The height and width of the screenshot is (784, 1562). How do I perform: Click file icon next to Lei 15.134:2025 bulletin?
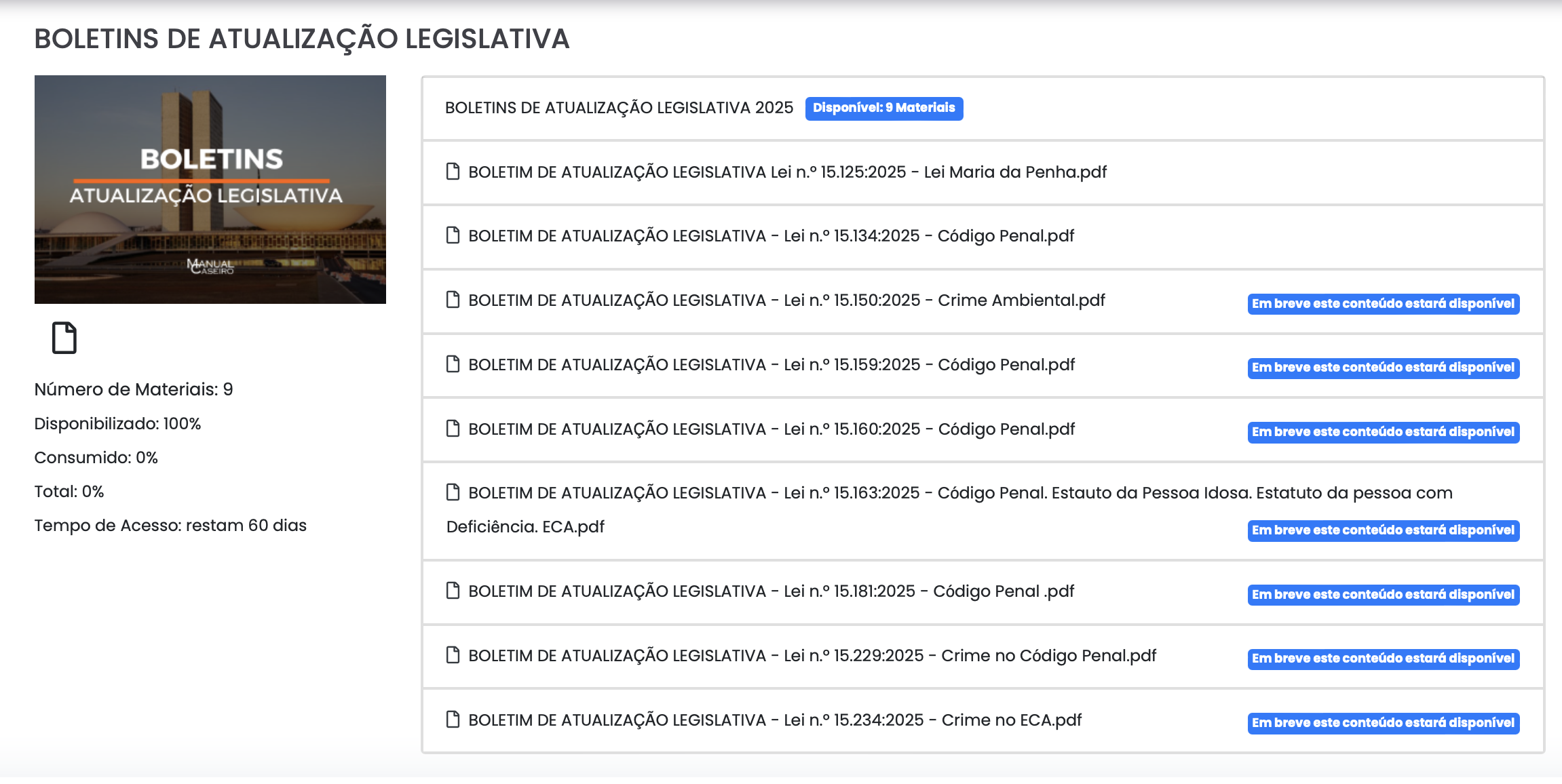pyautogui.click(x=453, y=235)
